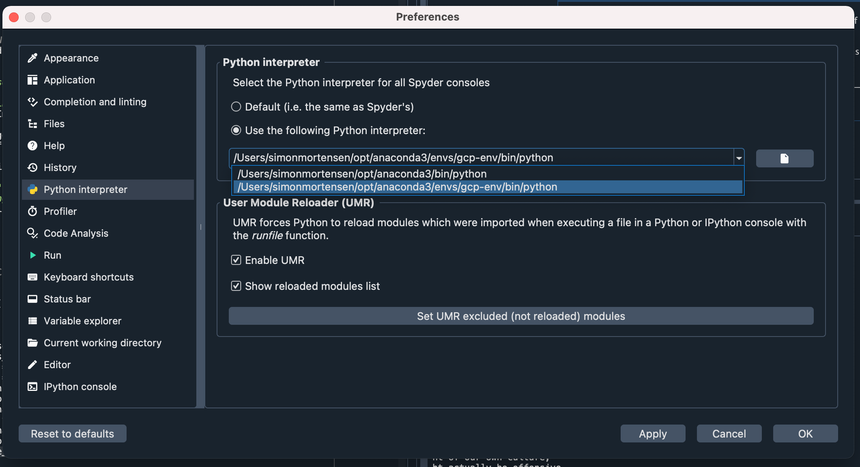Switch to Current working directory section
The height and width of the screenshot is (467, 860).
pyautogui.click(x=102, y=343)
